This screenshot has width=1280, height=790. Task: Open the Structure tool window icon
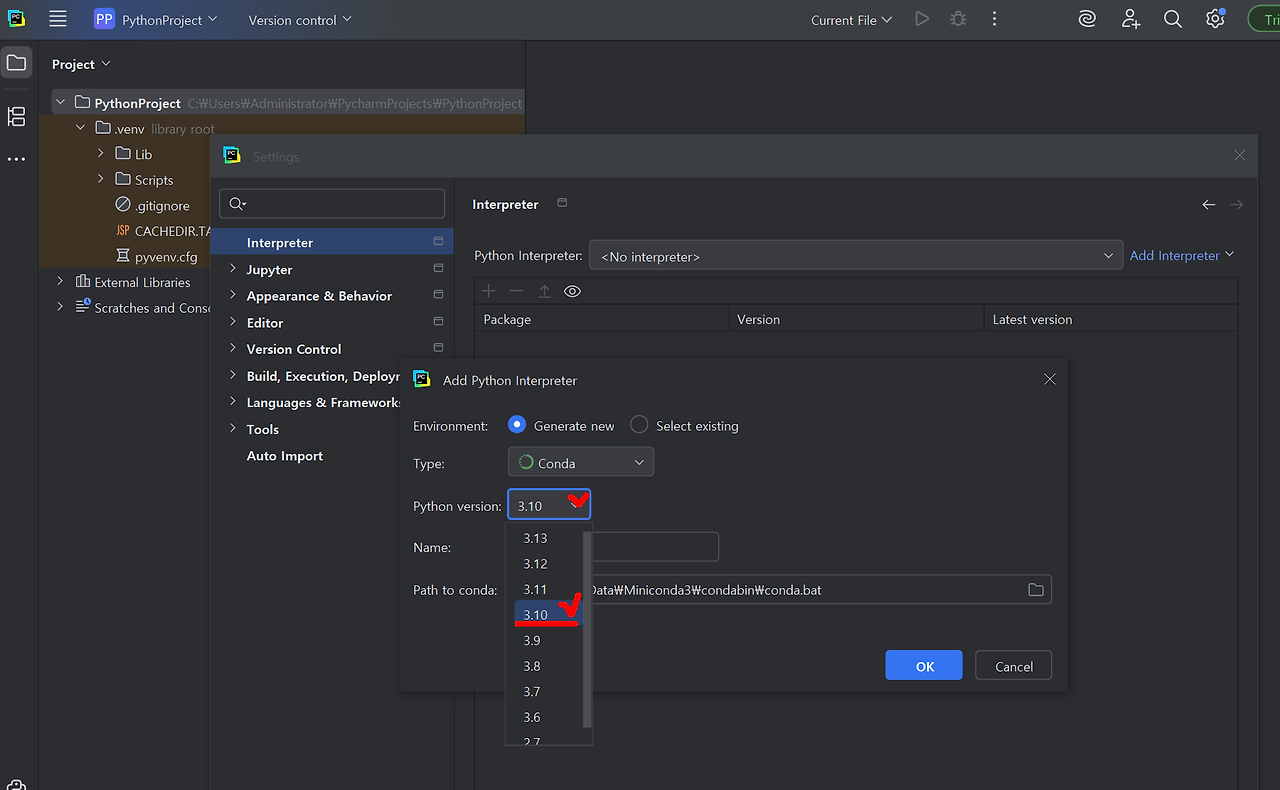click(16, 117)
